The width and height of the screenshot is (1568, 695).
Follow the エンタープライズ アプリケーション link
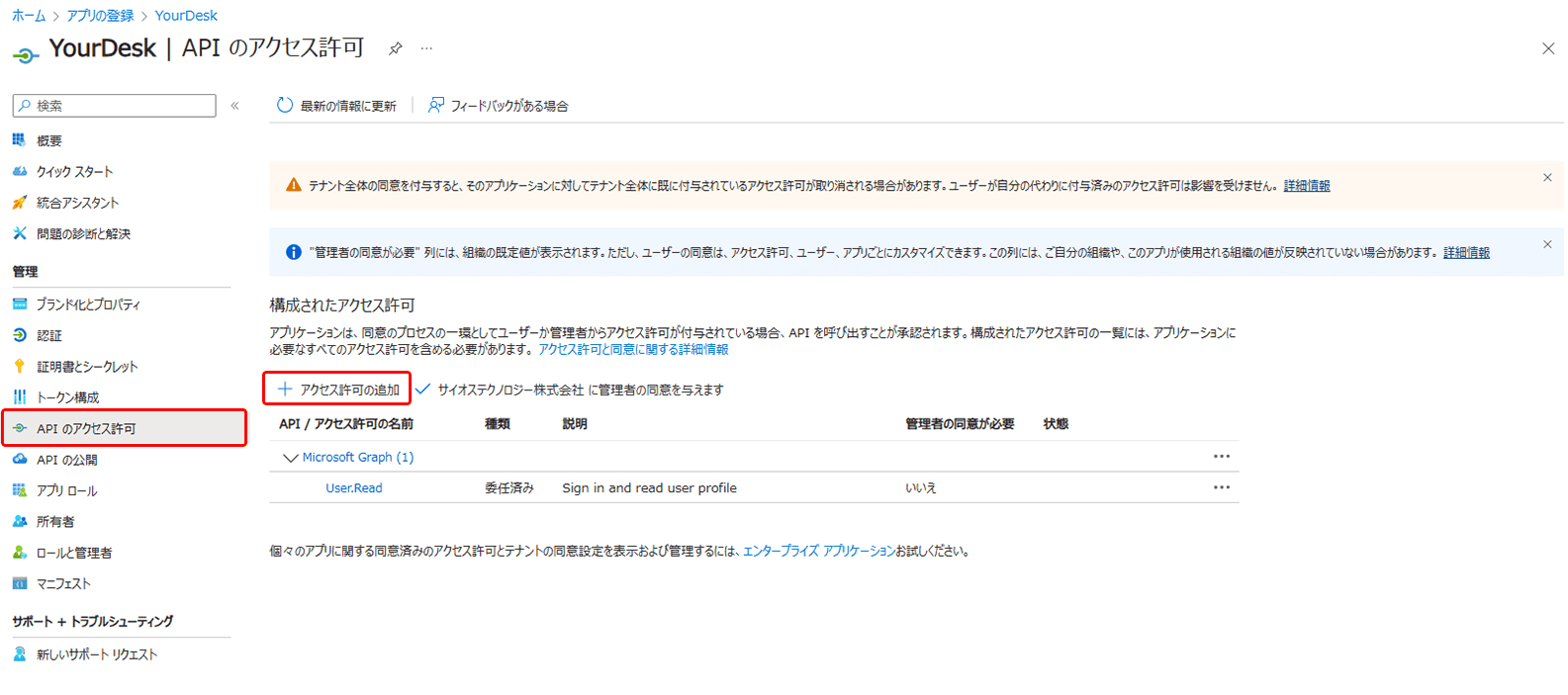tap(819, 552)
